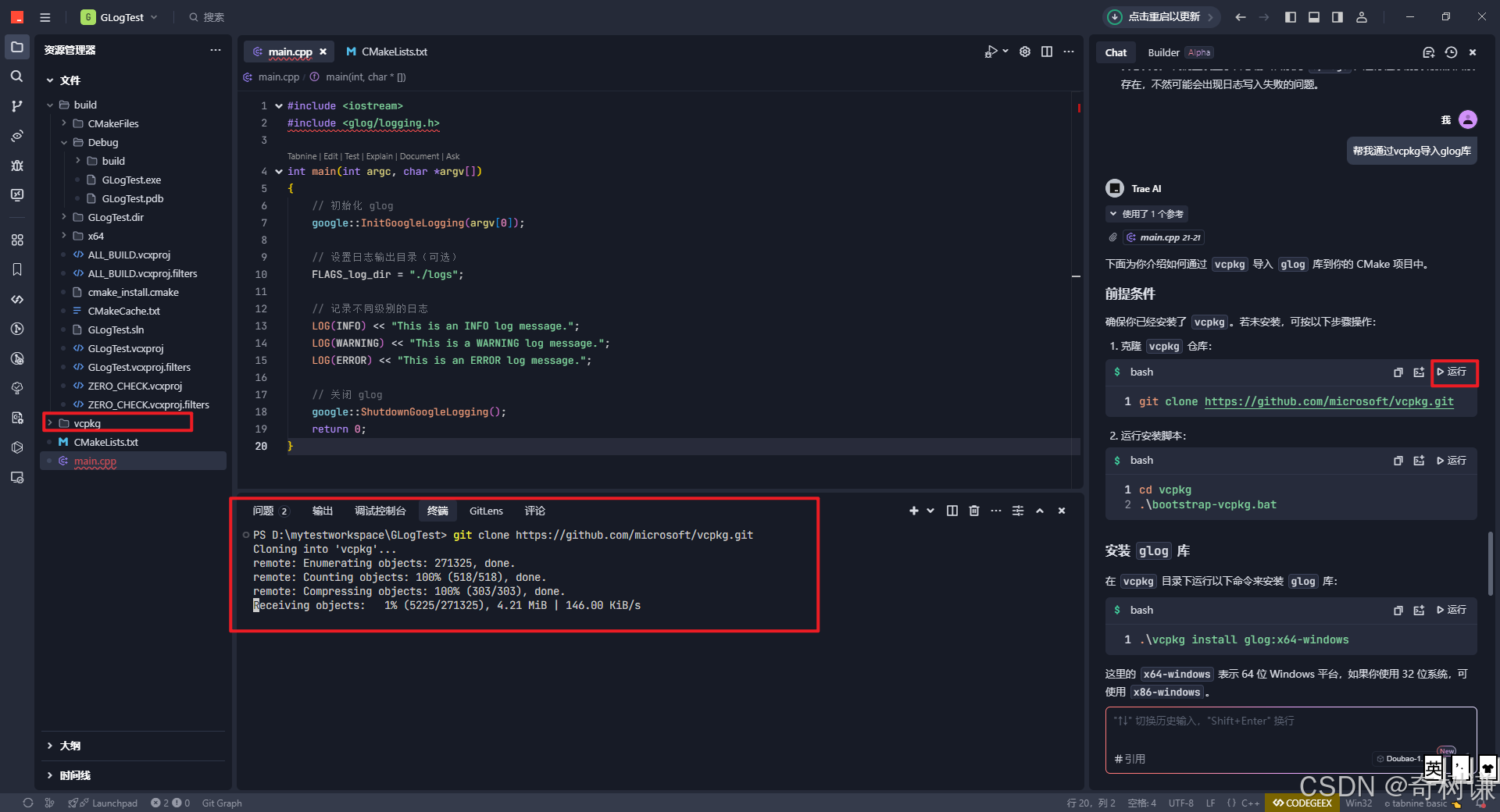The height and width of the screenshot is (812, 1500).
Task: Copy the vcpkg install glog command
Action: click(x=1398, y=611)
